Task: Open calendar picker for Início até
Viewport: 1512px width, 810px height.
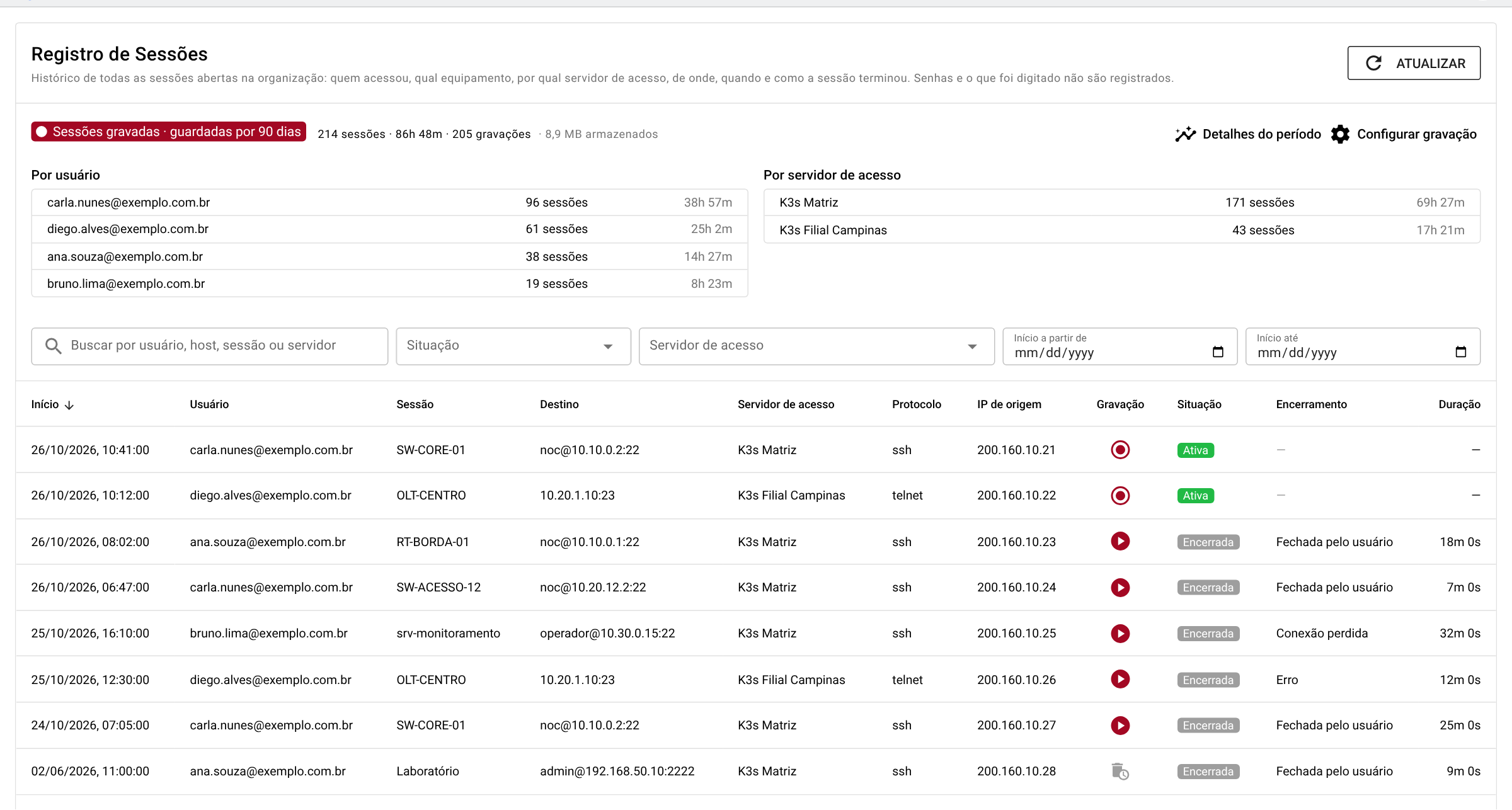Action: coord(1461,352)
